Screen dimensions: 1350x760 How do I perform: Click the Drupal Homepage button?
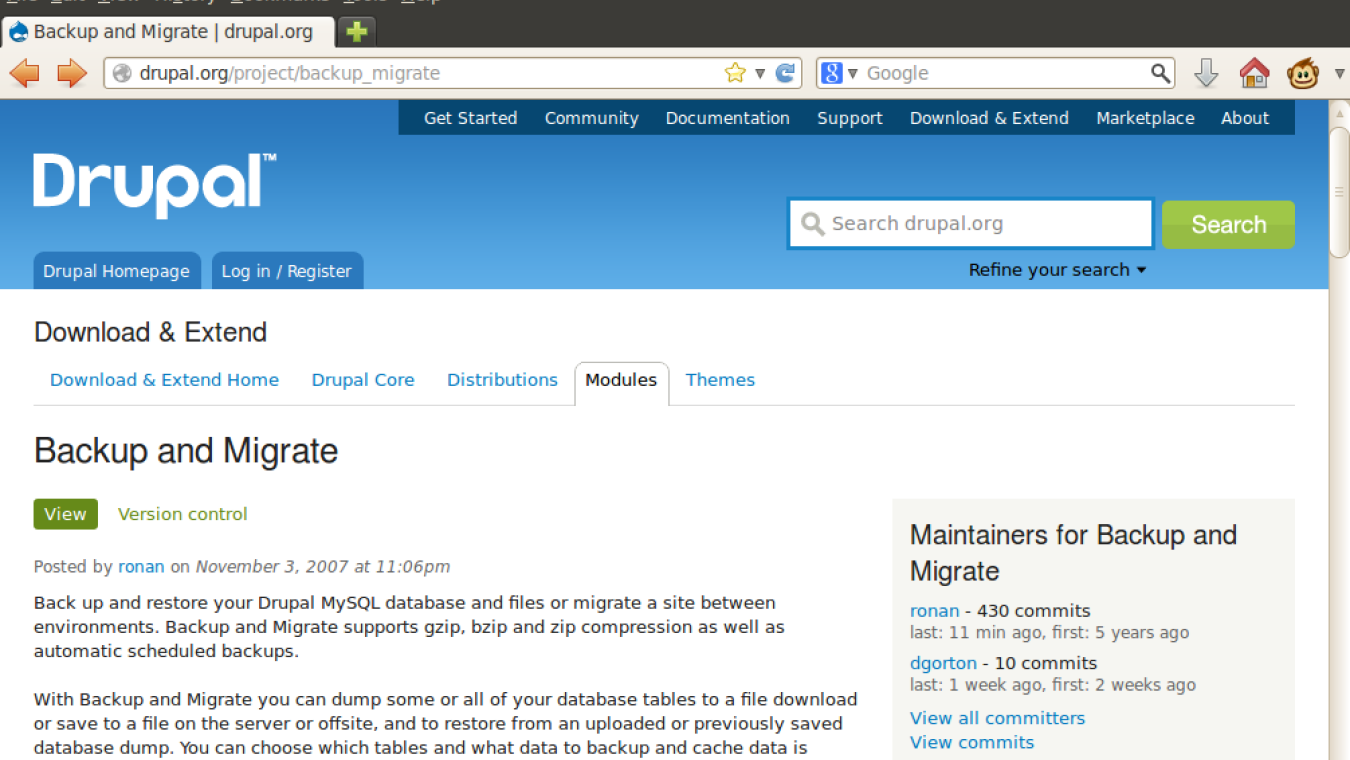pyautogui.click(x=116, y=271)
